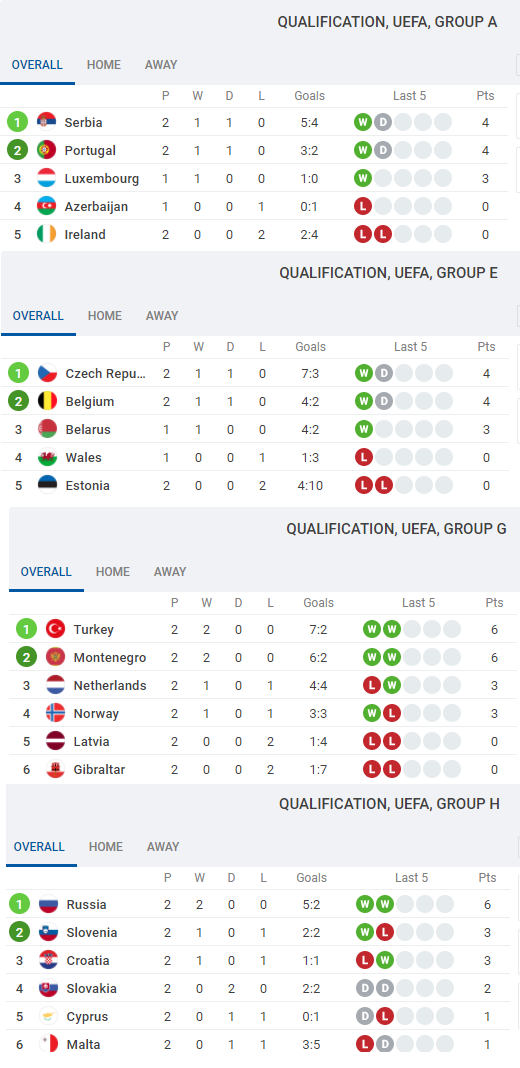Click Ireland's first red L result badge

pos(363,234)
